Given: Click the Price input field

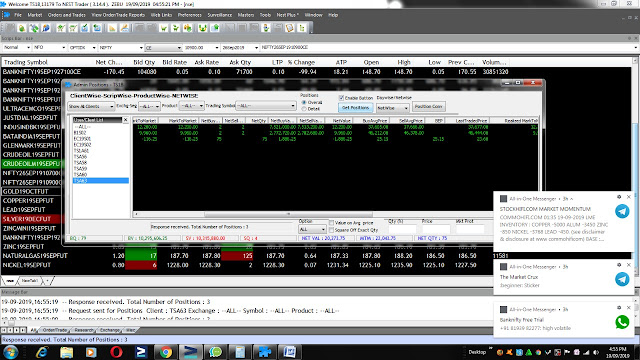Looking at the screenshot, I should click(x=436, y=229).
